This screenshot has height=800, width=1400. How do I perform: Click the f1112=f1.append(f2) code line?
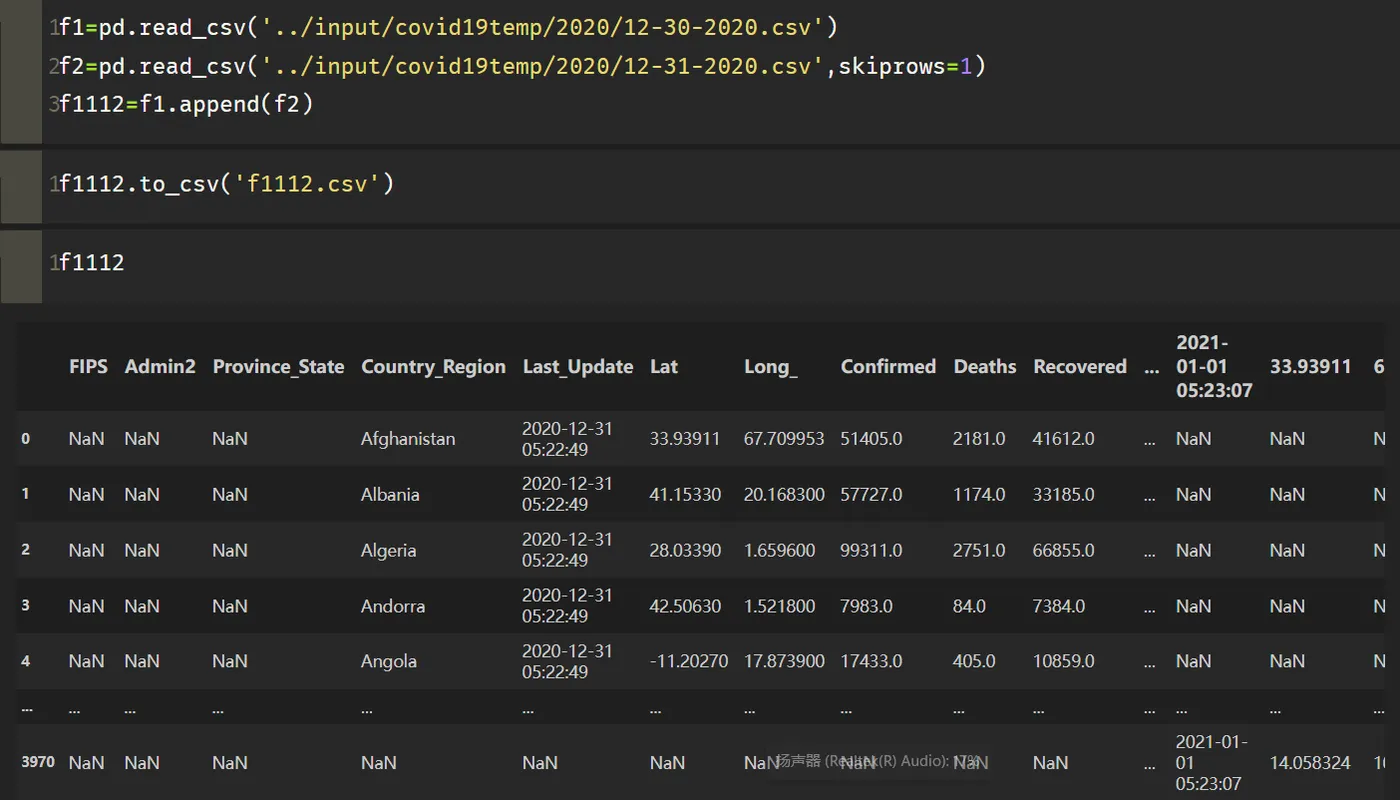pyautogui.click(x=186, y=103)
